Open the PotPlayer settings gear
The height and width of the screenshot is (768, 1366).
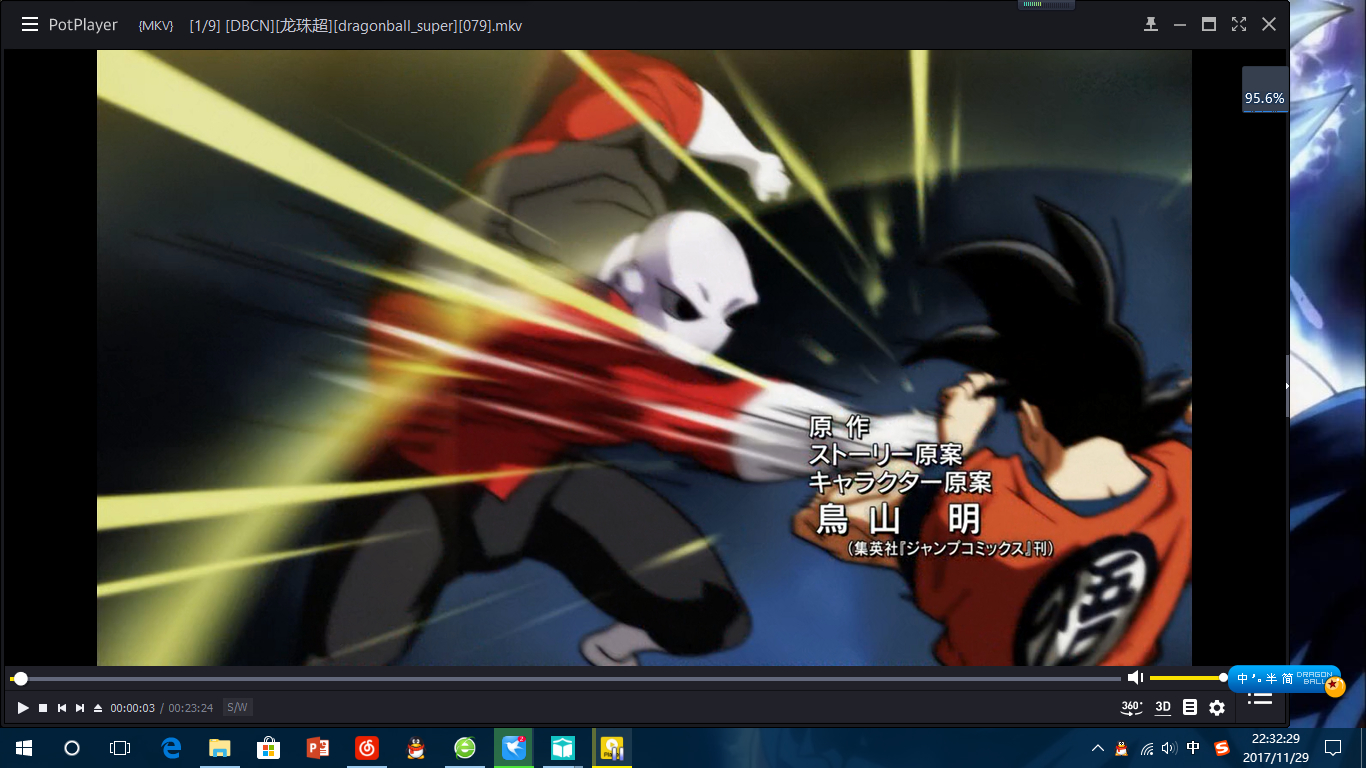pyautogui.click(x=1217, y=708)
